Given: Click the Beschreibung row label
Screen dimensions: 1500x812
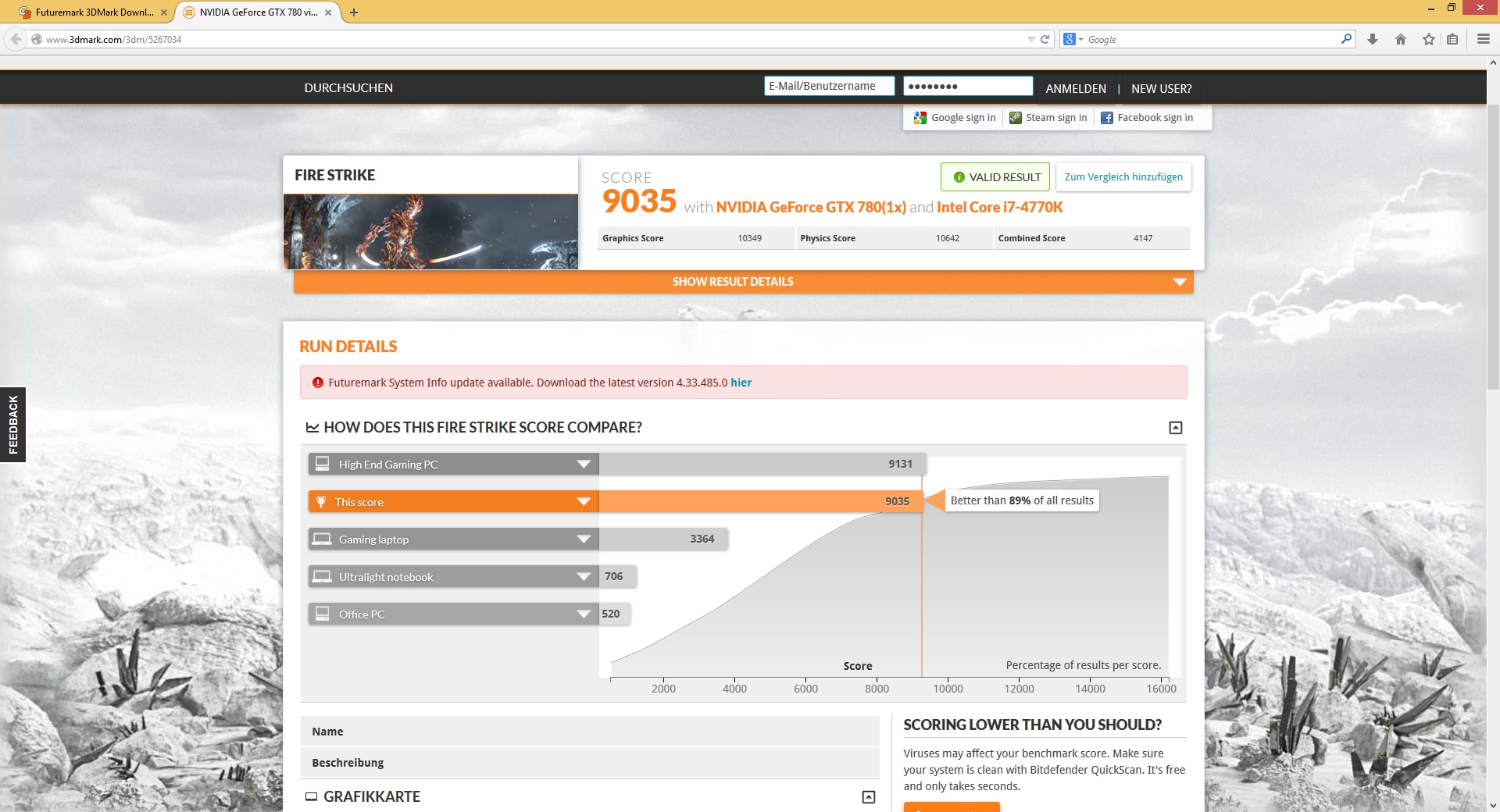Looking at the screenshot, I should 348,763.
